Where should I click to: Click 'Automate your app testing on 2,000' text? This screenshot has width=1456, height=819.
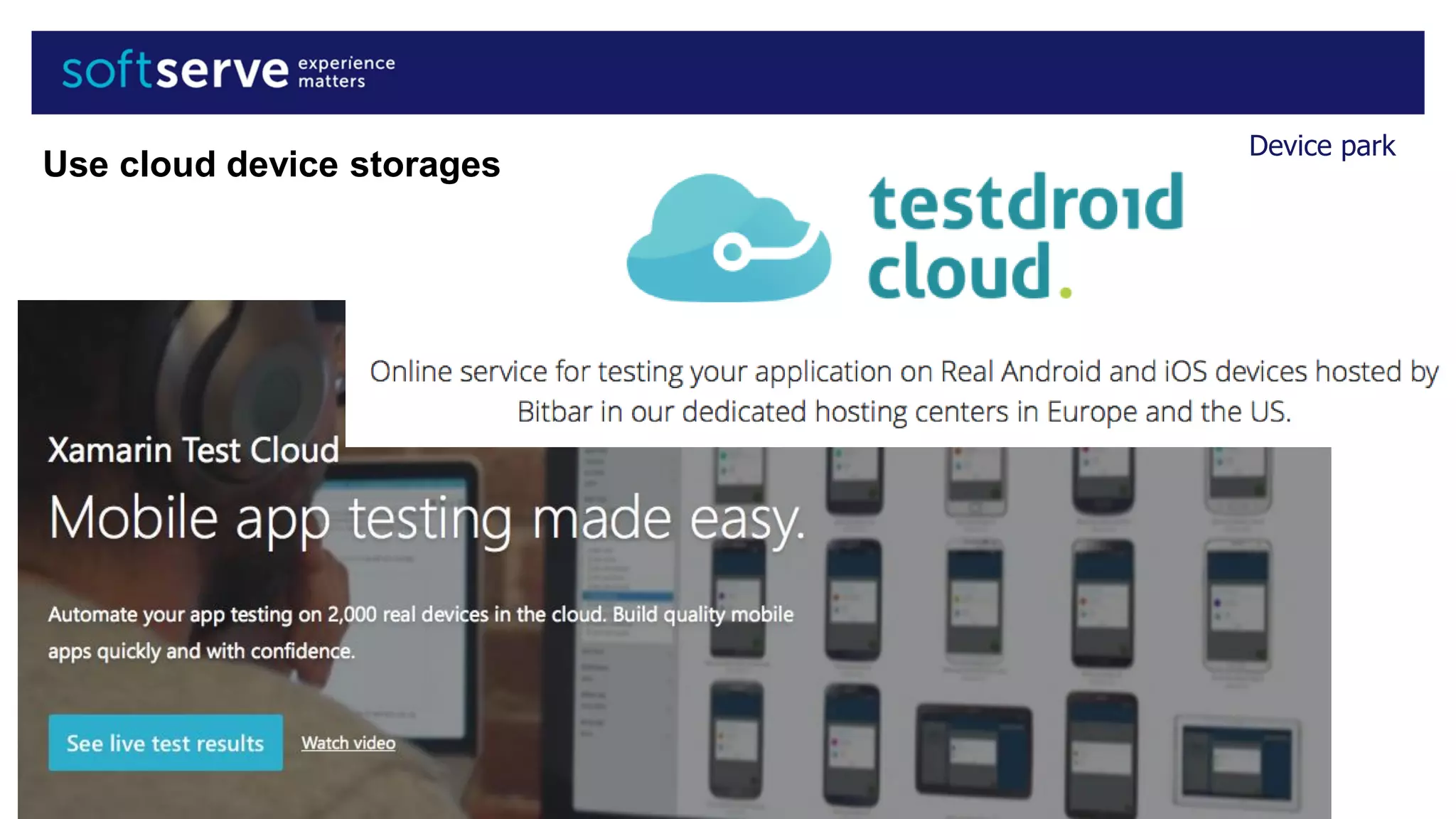pos(421,633)
